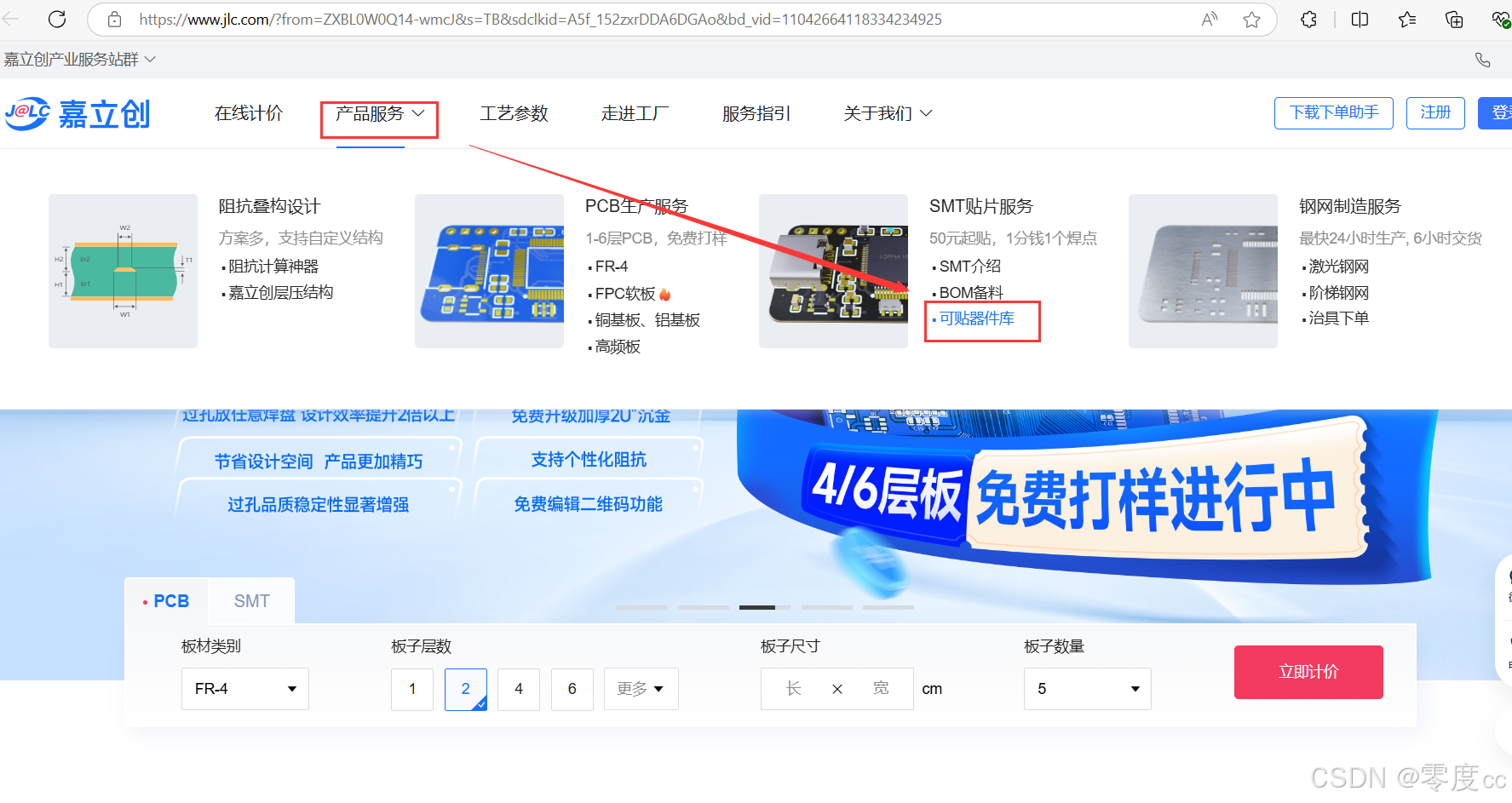Open the 更多 layers dropdown

[641, 689]
